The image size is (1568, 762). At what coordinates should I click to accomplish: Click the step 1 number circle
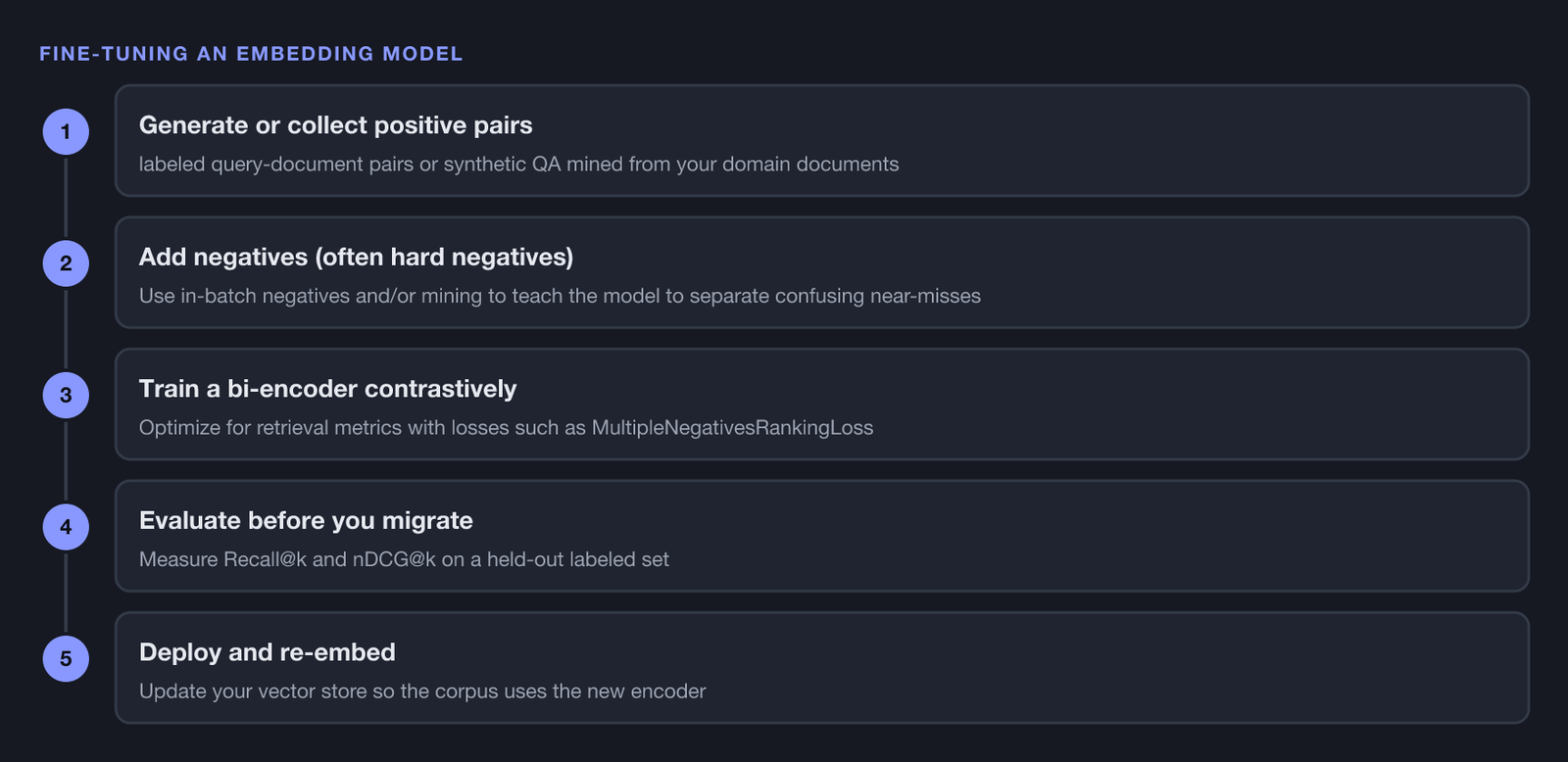(x=66, y=131)
